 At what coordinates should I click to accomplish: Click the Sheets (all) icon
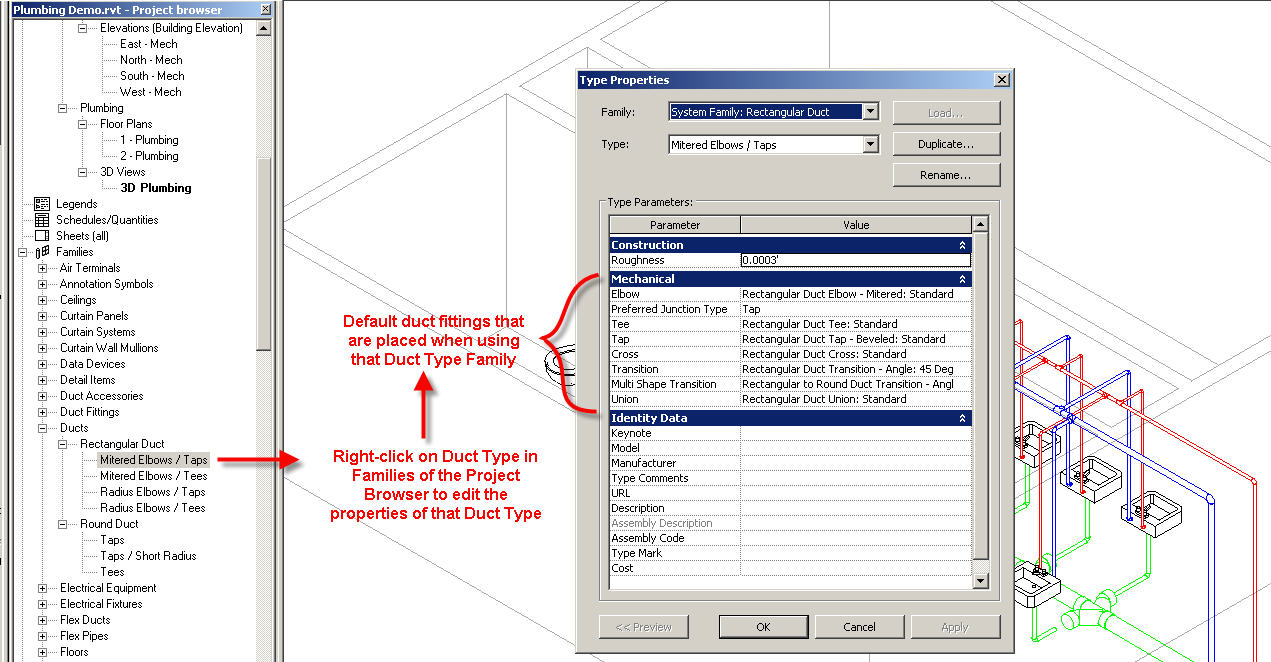tap(42, 236)
